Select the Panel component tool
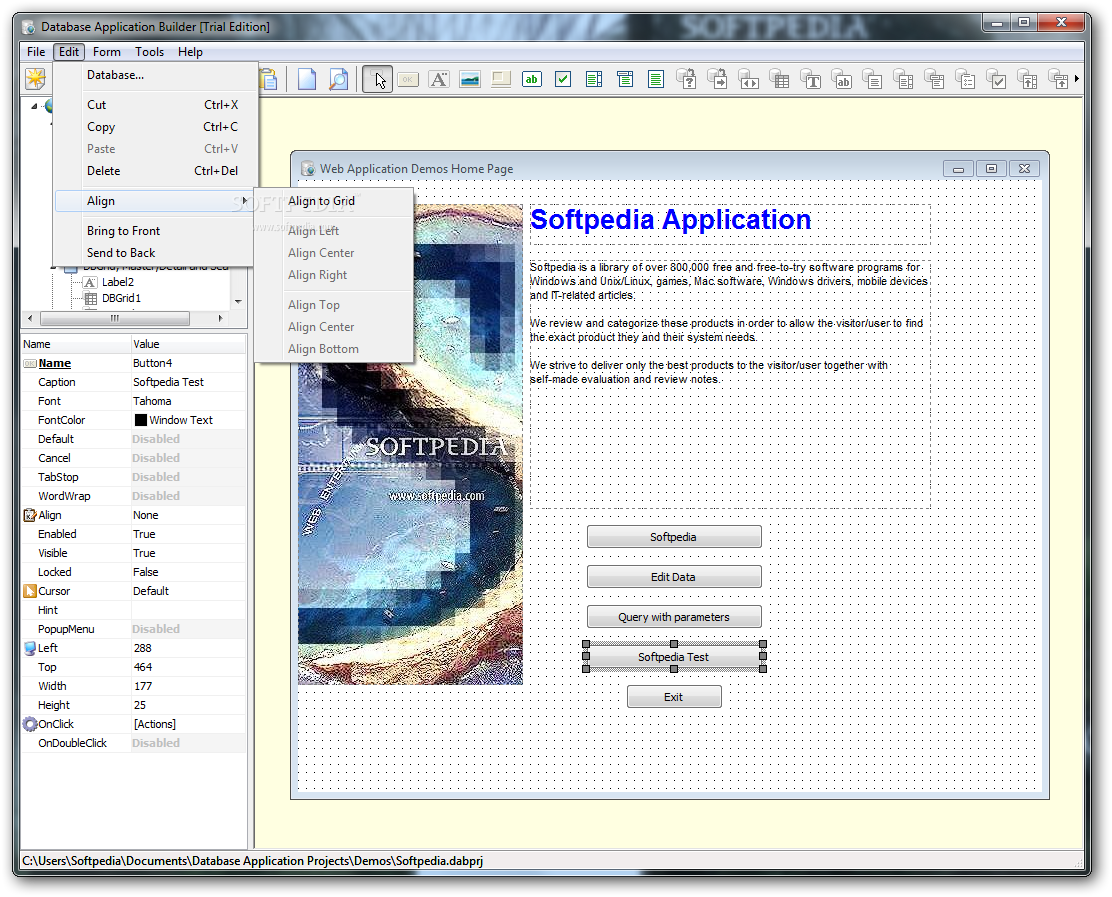 [501, 79]
